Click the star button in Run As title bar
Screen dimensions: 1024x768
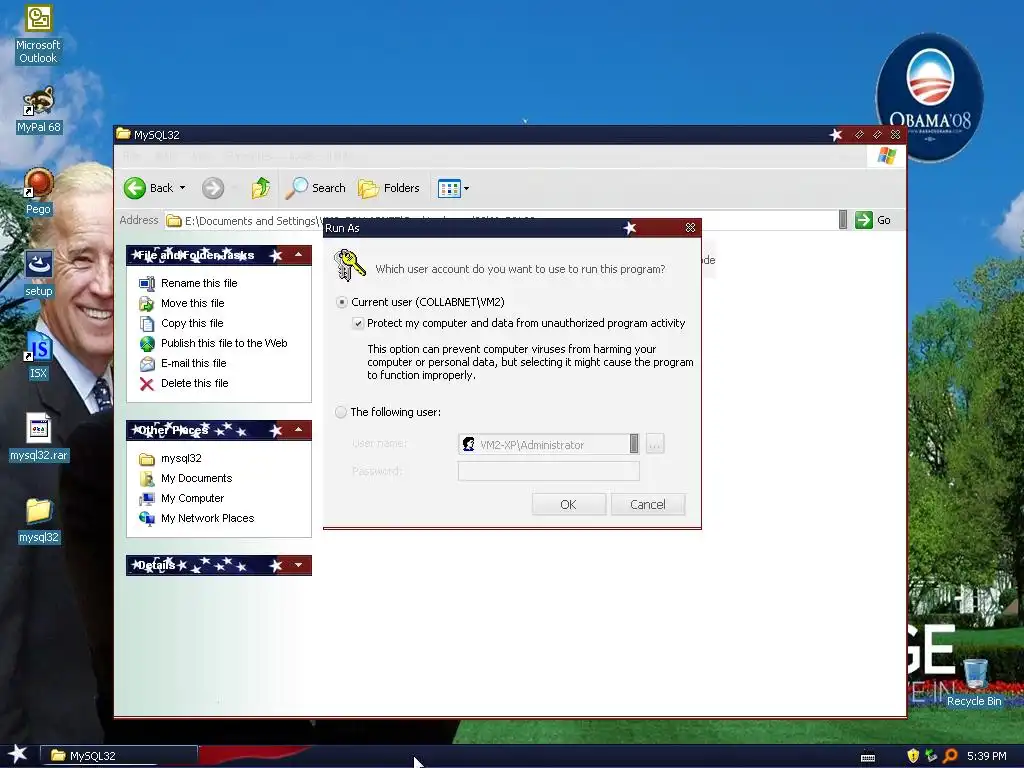pos(630,228)
